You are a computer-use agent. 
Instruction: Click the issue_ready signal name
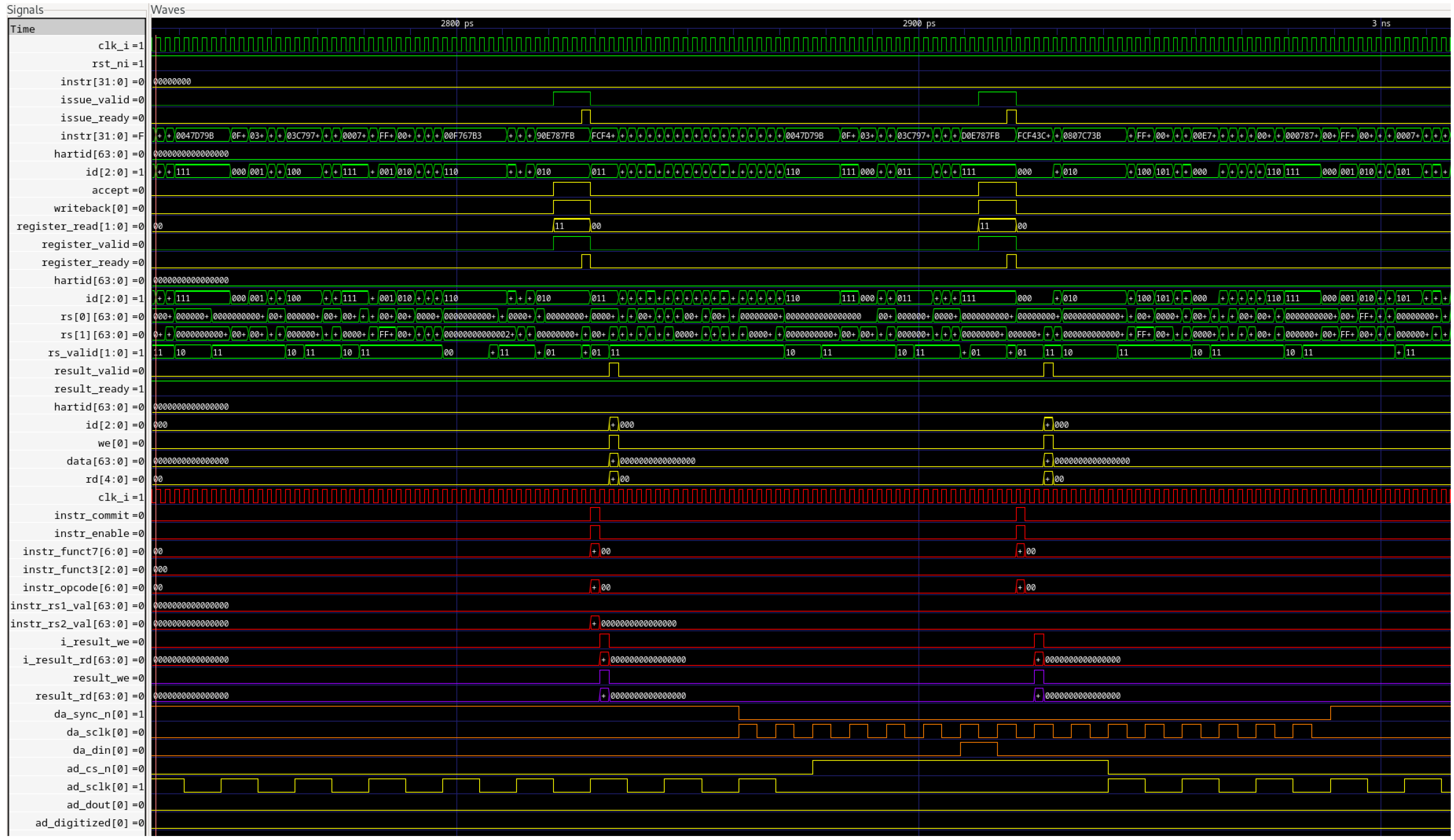click(95, 118)
